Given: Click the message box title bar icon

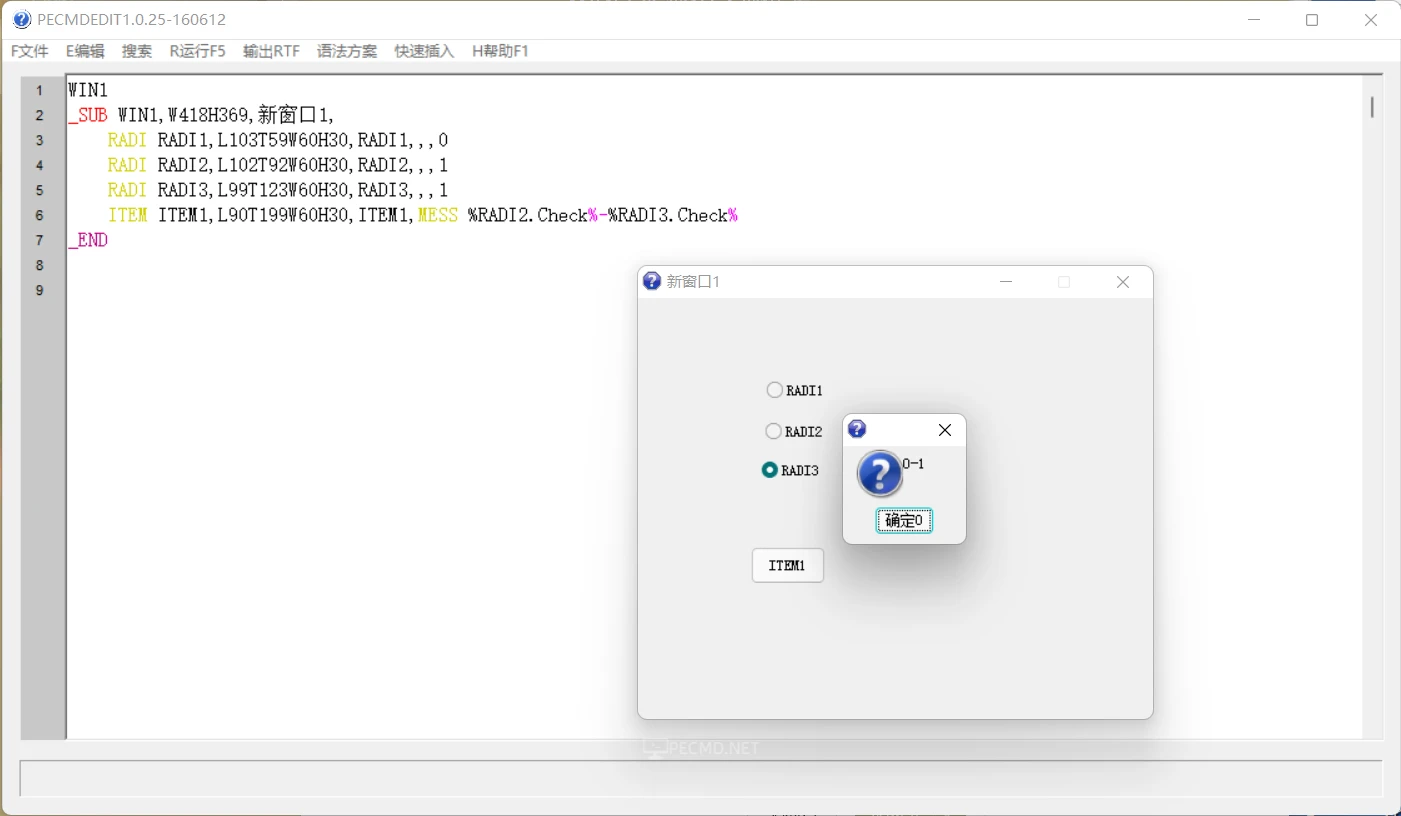Looking at the screenshot, I should 857,429.
